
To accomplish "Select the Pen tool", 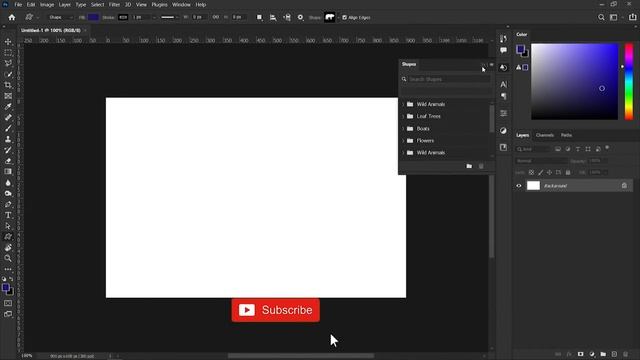I will [x=8, y=204].
